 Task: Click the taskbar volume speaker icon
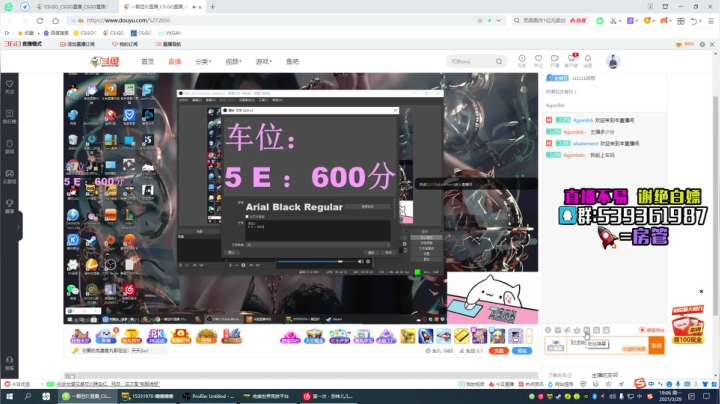(613, 396)
